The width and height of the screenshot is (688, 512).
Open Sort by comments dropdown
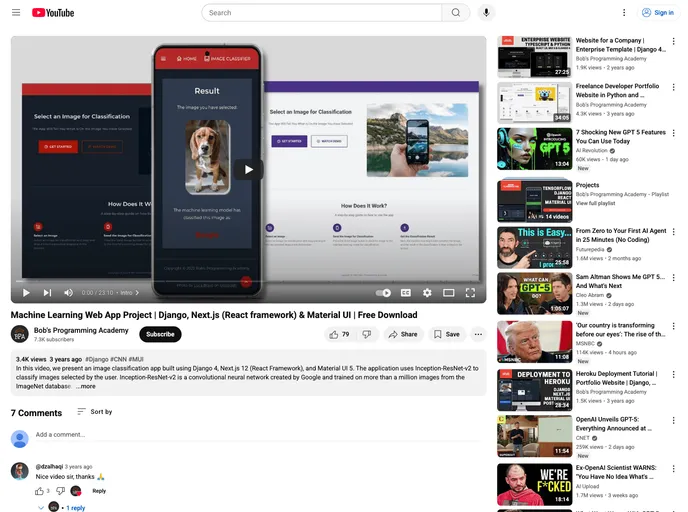[95, 412]
